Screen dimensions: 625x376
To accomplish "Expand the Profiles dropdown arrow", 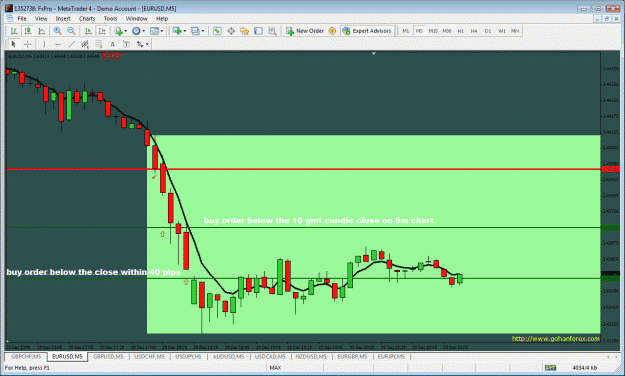I will tap(202, 31).
